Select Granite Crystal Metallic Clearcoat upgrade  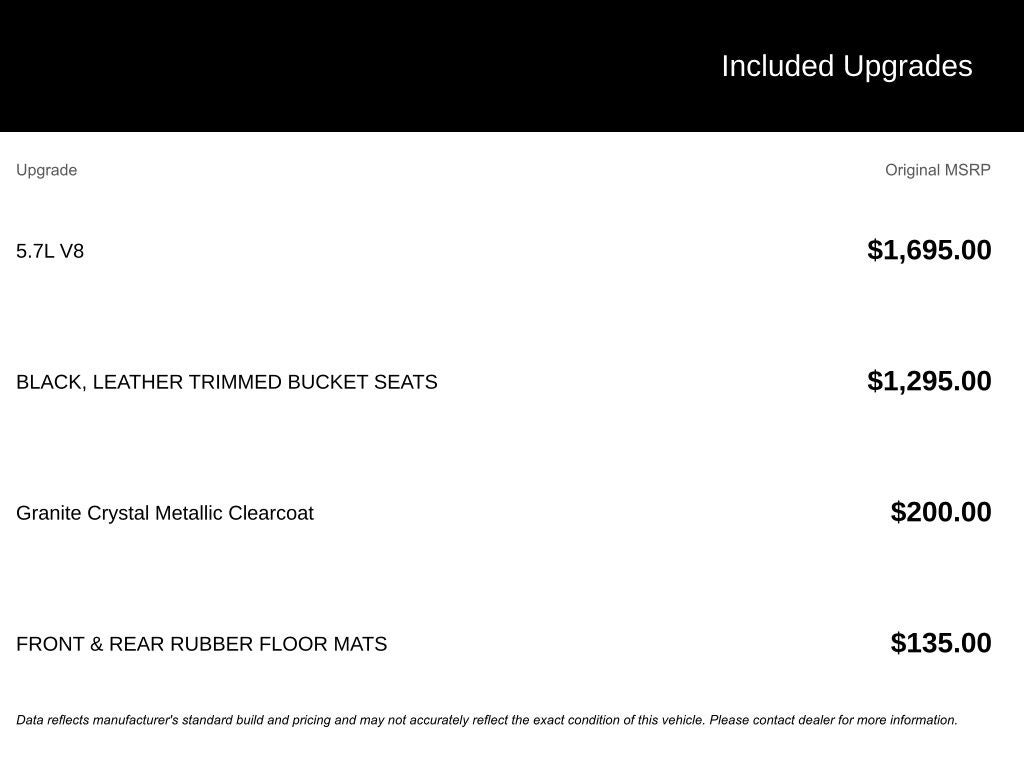pyautogui.click(x=165, y=513)
